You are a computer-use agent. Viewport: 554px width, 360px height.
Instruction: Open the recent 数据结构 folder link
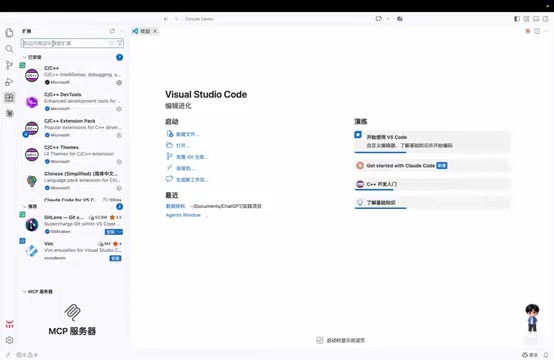click(175, 206)
